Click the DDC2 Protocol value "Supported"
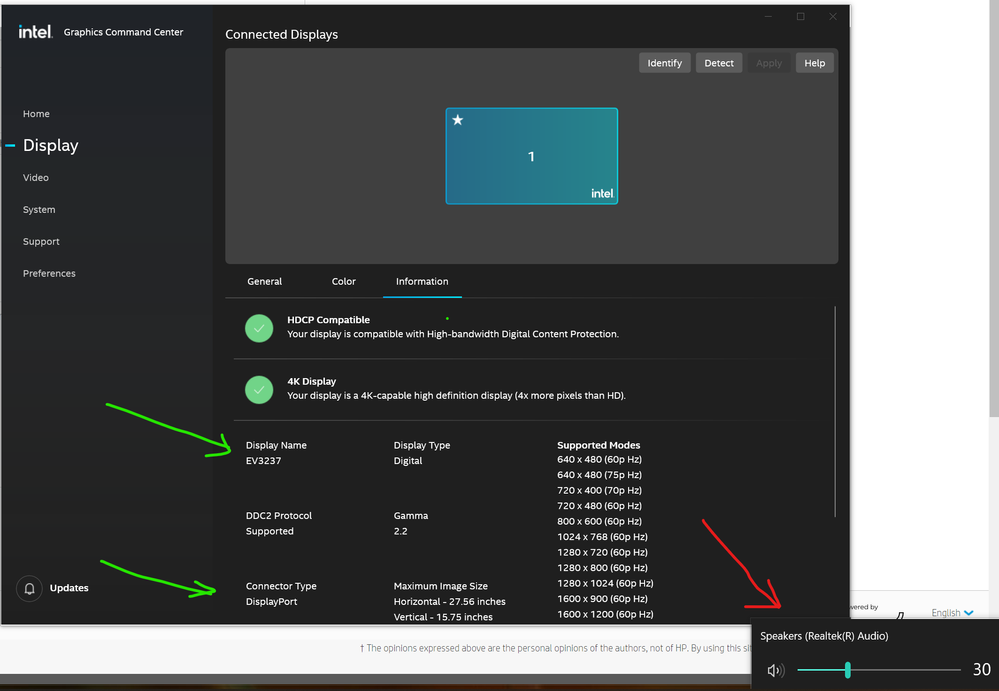Screen dimensions: 999x691 pyautogui.click(x=270, y=531)
